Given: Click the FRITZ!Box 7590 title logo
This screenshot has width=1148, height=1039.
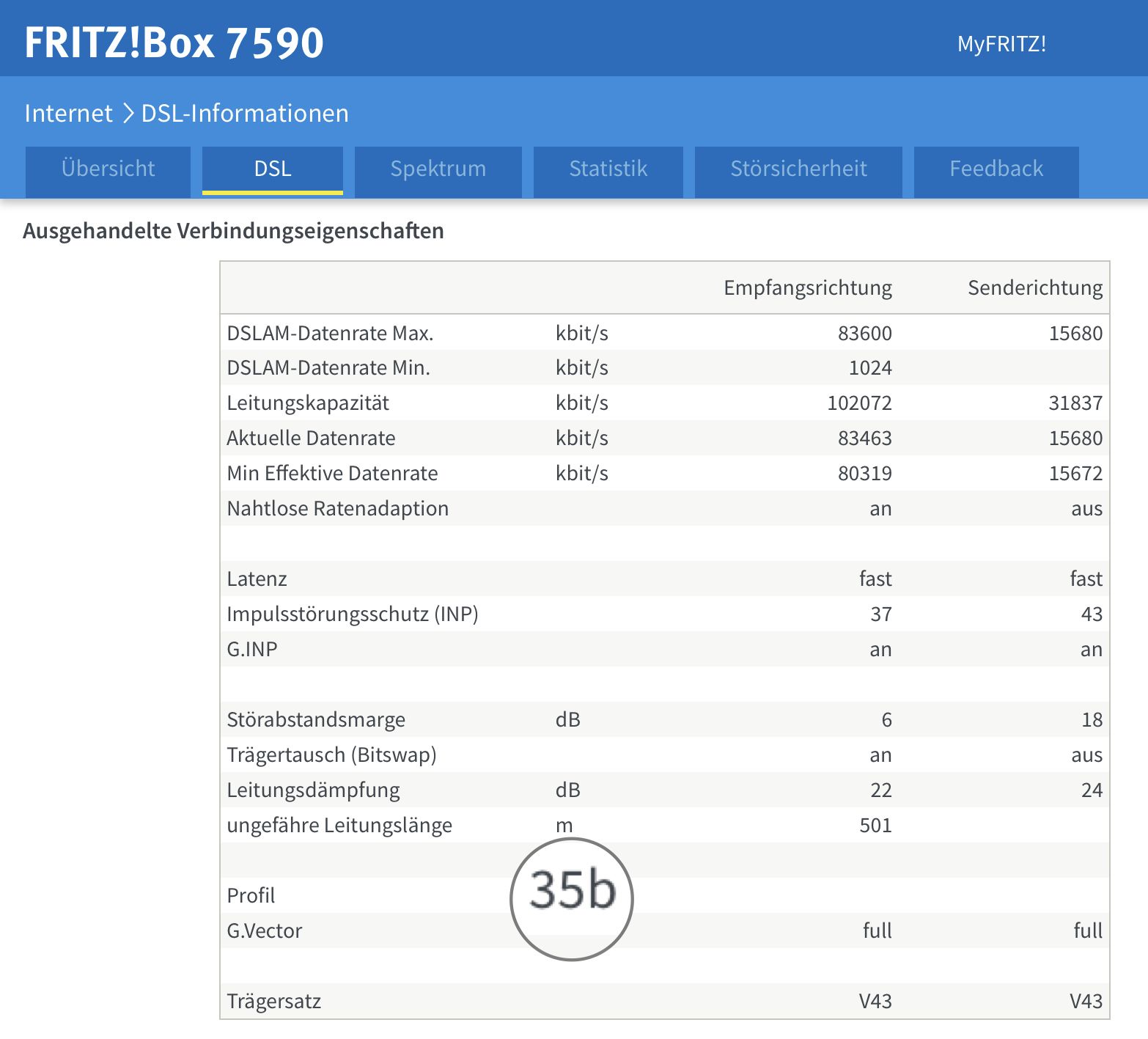Looking at the screenshot, I should tap(174, 43).
